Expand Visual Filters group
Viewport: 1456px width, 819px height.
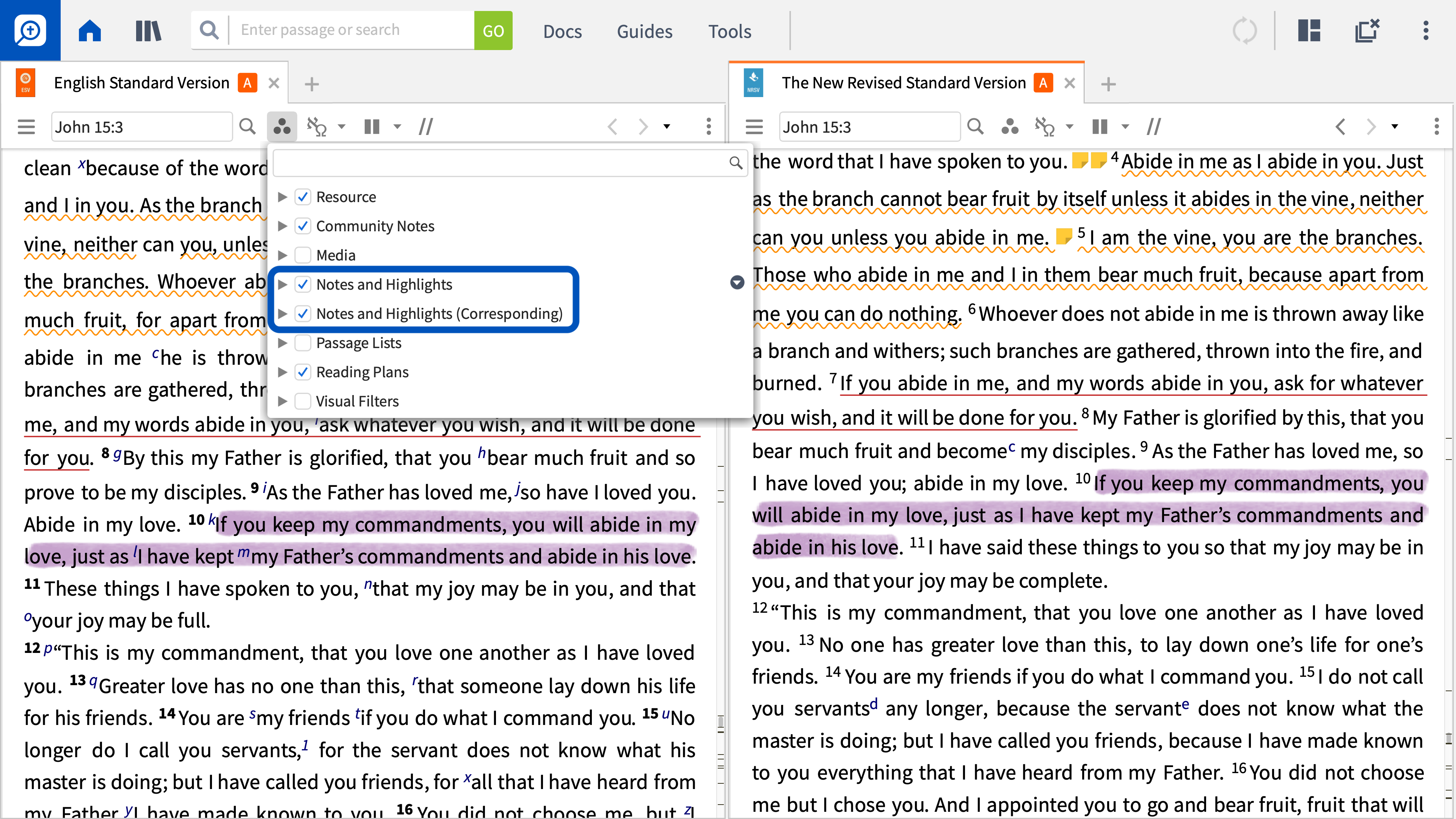[282, 401]
